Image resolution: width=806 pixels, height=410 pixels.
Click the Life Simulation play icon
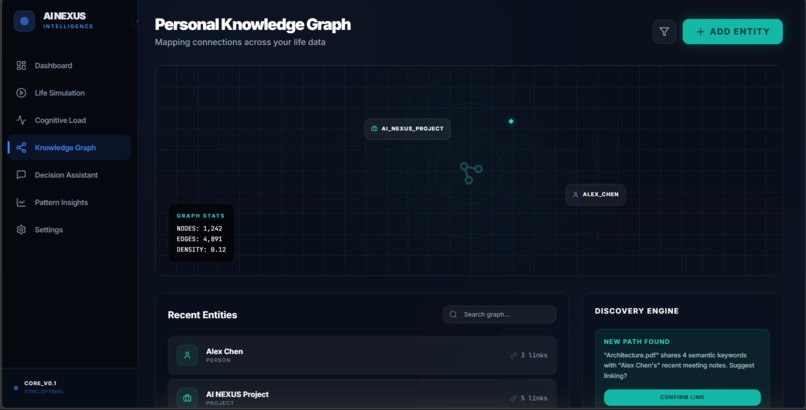(21, 93)
